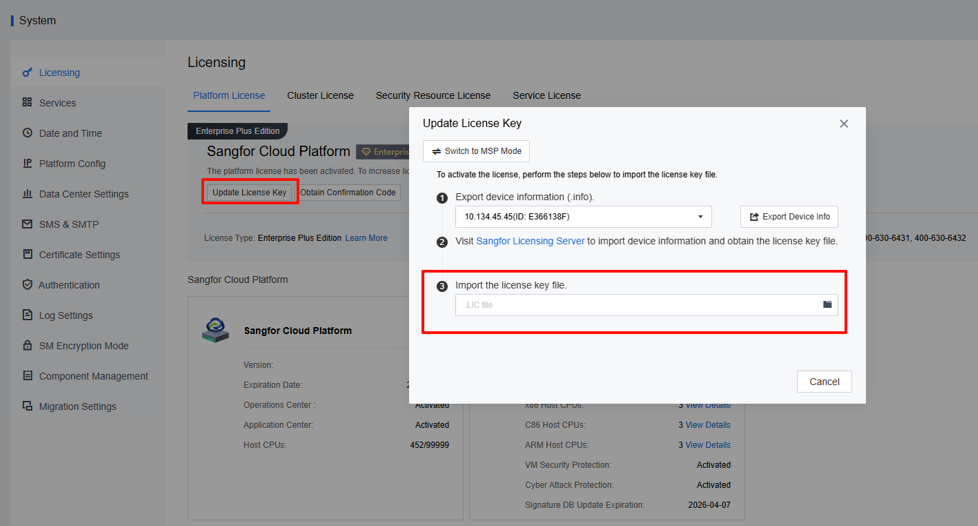The image size is (978, 526).
Task: Click the Host CPUs value 452/99999
Action: (429, 445)
